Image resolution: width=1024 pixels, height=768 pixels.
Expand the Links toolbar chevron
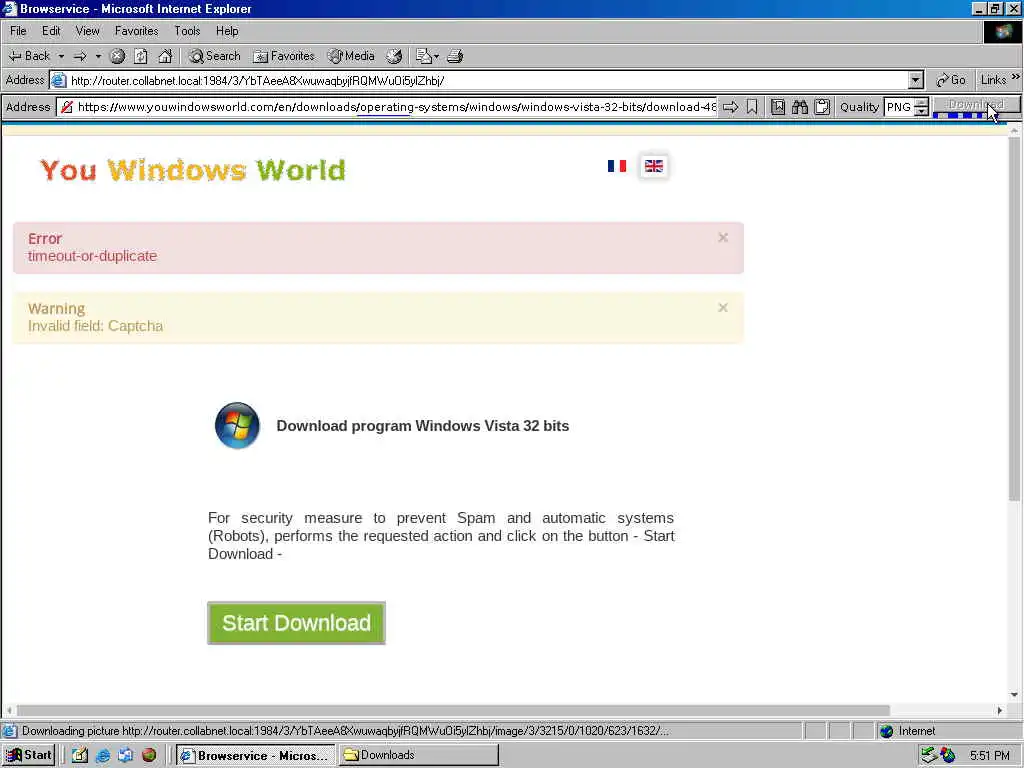coord(1016,78)
